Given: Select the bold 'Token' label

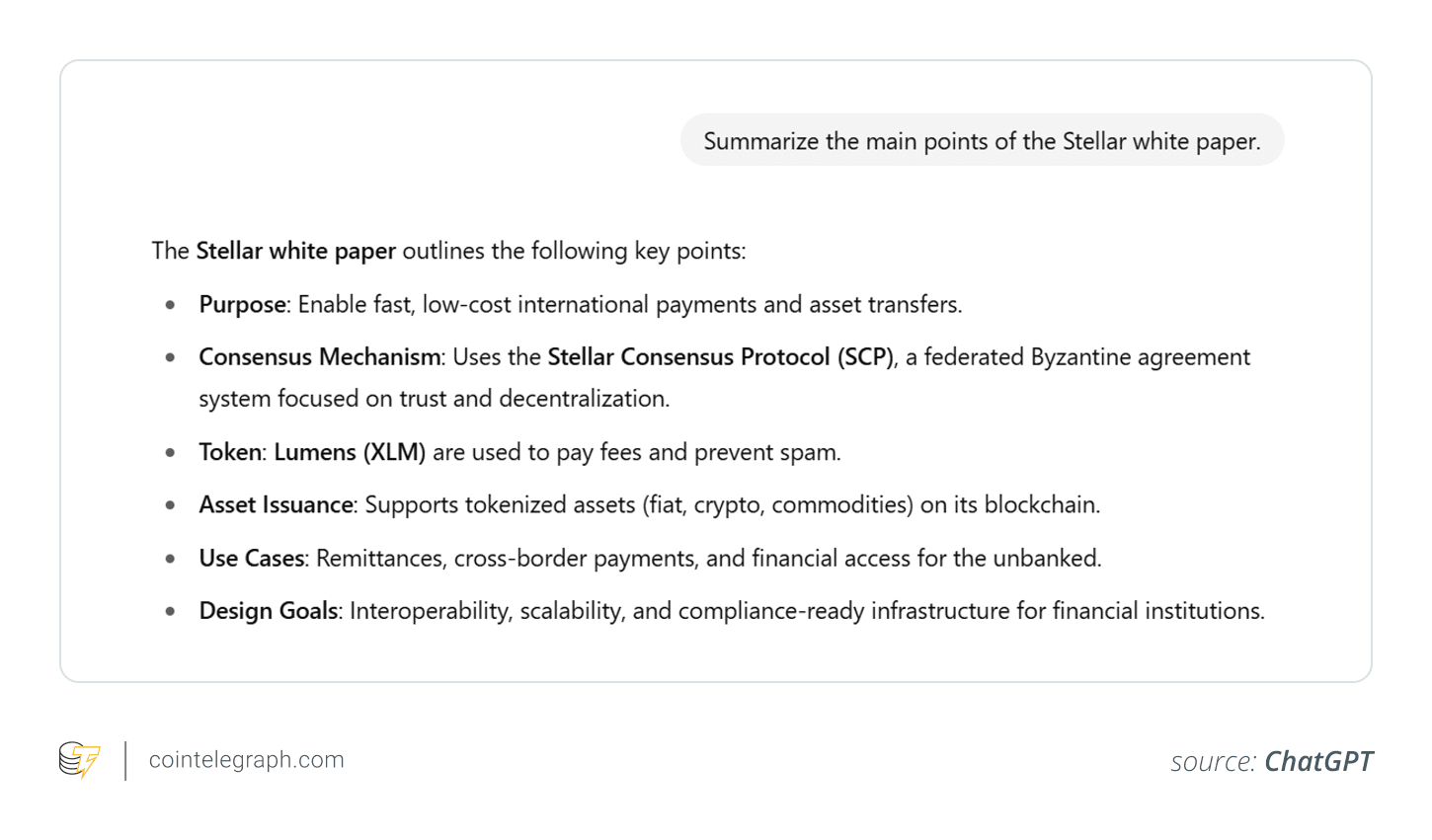Looking at the screenshot, I should tap(230, 452).
